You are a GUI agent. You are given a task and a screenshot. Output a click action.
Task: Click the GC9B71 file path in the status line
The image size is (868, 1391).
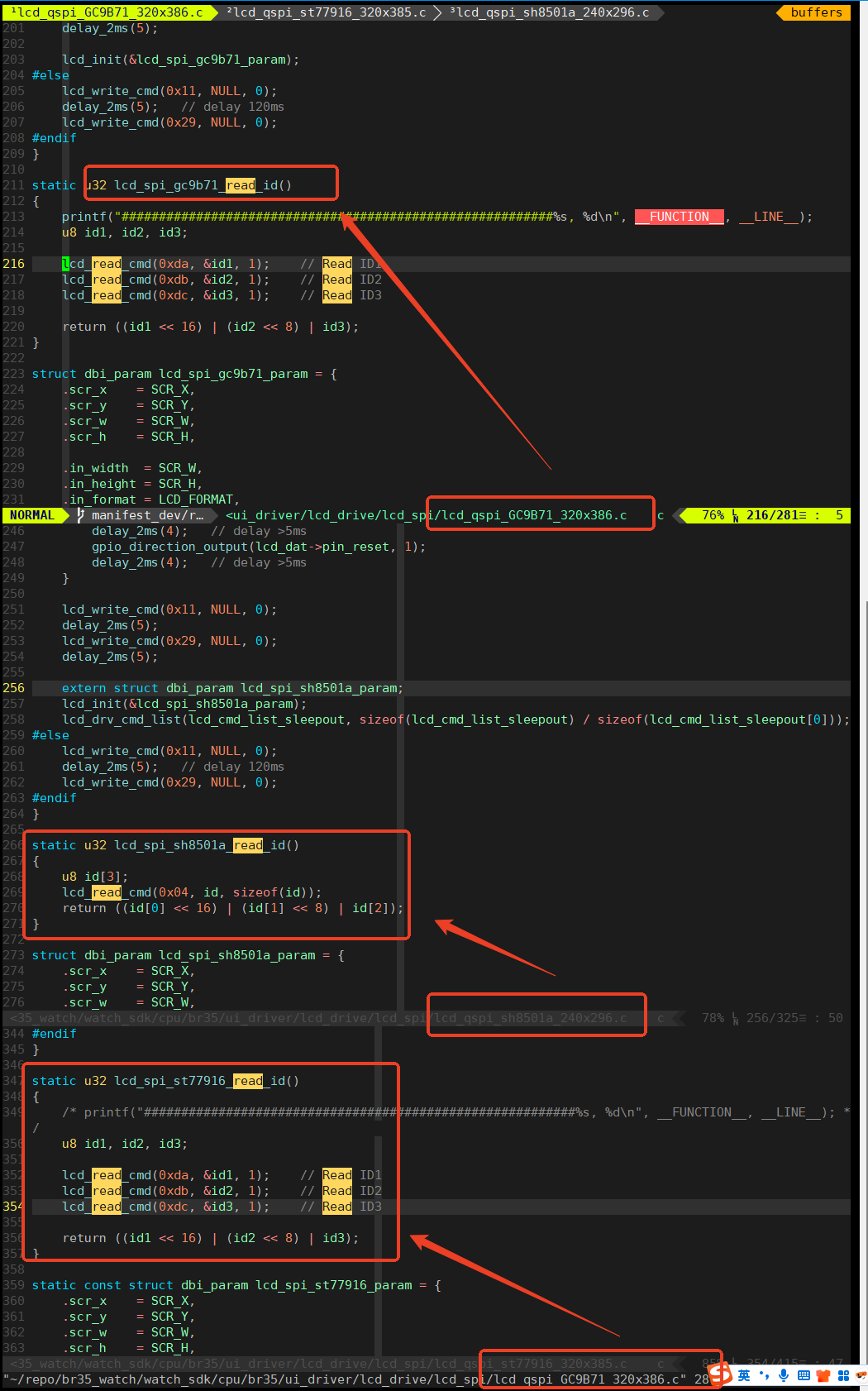tap(427, 515)
